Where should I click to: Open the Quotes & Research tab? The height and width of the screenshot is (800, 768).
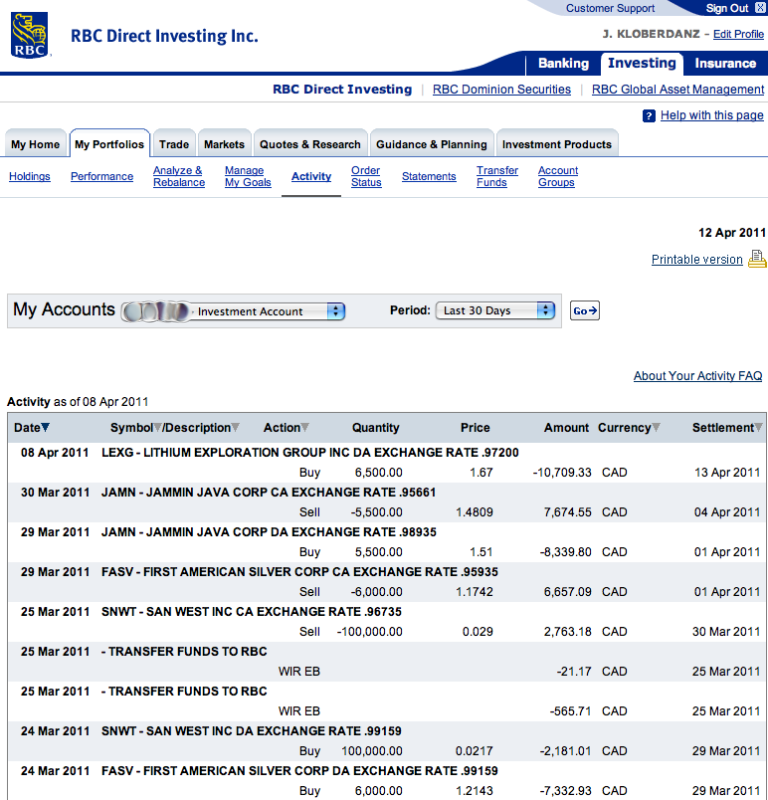click(310, 144)
